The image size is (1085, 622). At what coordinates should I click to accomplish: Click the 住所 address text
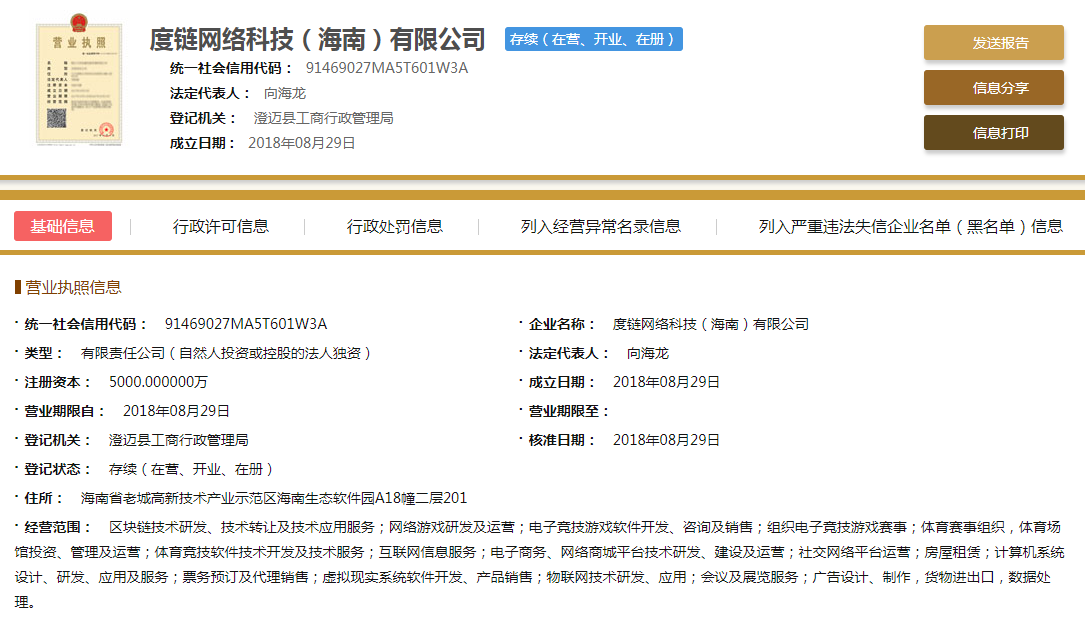(x=273, y=498)
